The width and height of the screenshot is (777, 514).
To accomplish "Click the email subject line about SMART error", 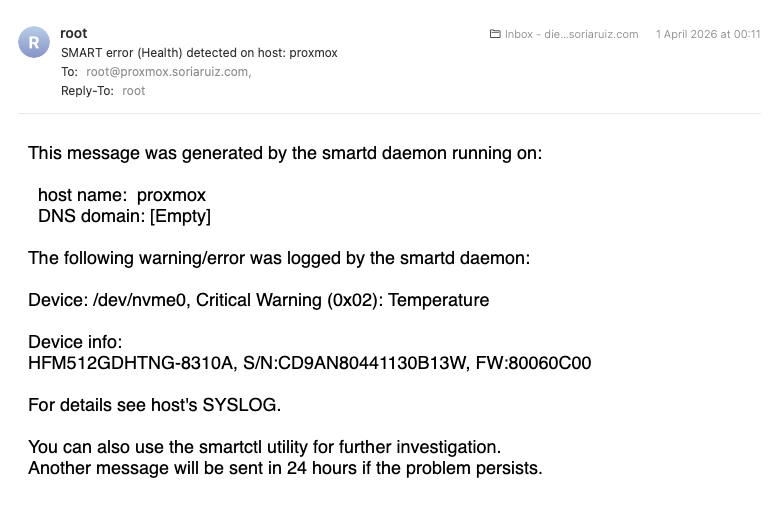I will pos(199,53).
